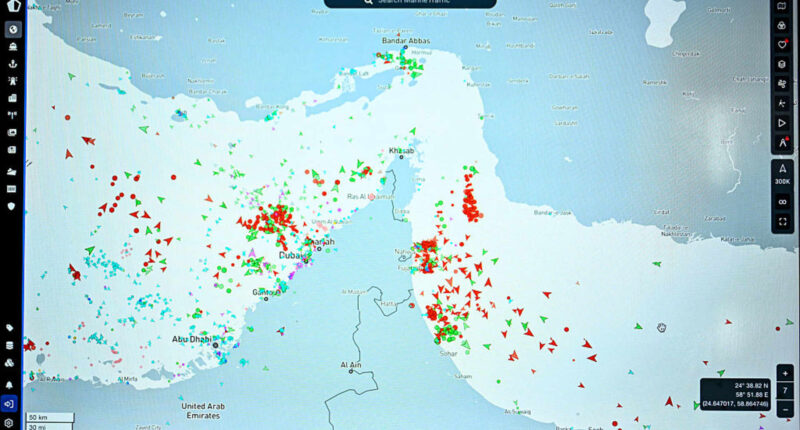The image size is (800, 430).
Task: Open the tag icon near sidebar bottom
Action: pos(11,328)
